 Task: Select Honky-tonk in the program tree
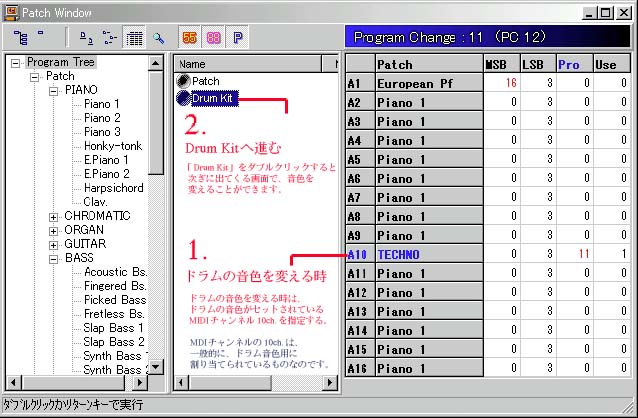[112, 146]
